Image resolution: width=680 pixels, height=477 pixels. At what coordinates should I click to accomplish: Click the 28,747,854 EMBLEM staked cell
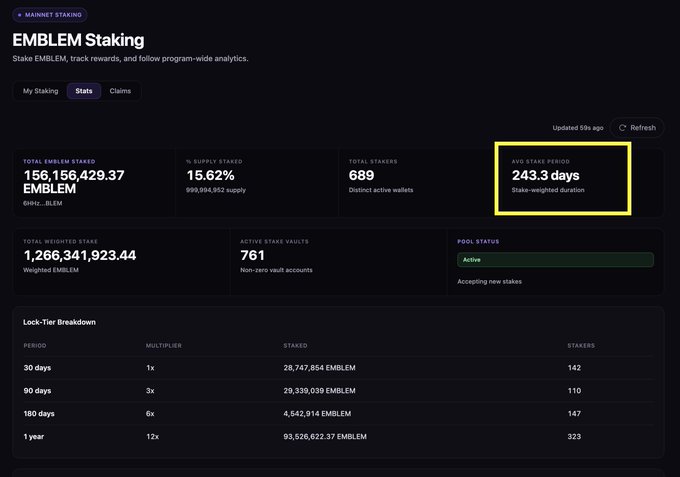pyautogui.click(x=319, y=368)
